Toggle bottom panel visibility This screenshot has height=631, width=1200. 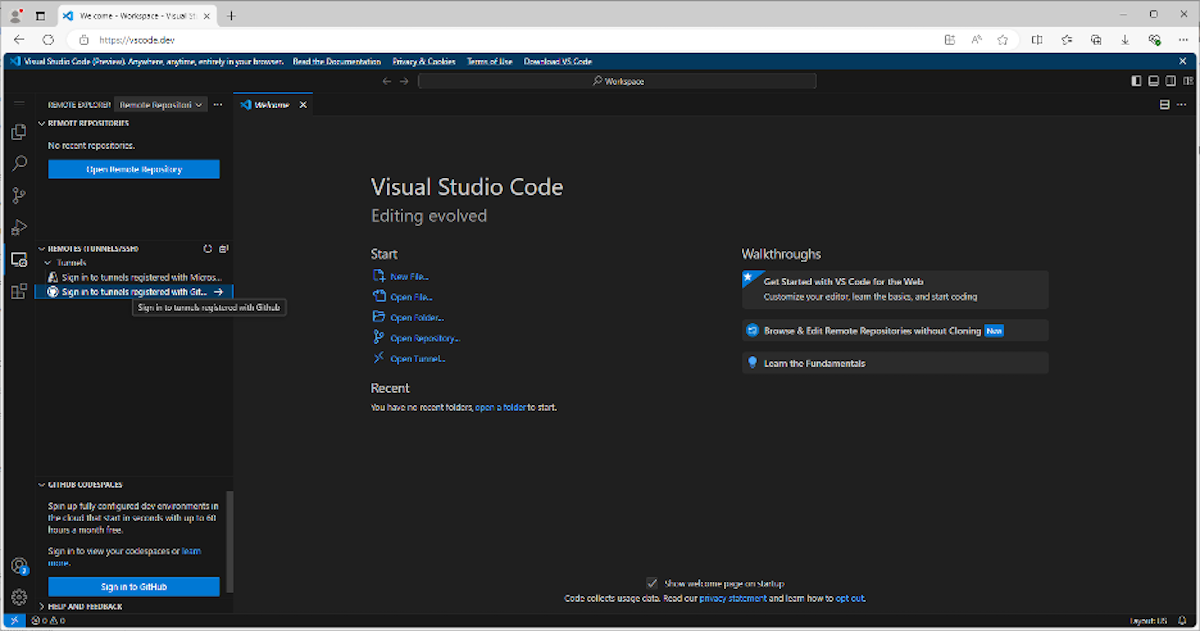[1153, 81]
